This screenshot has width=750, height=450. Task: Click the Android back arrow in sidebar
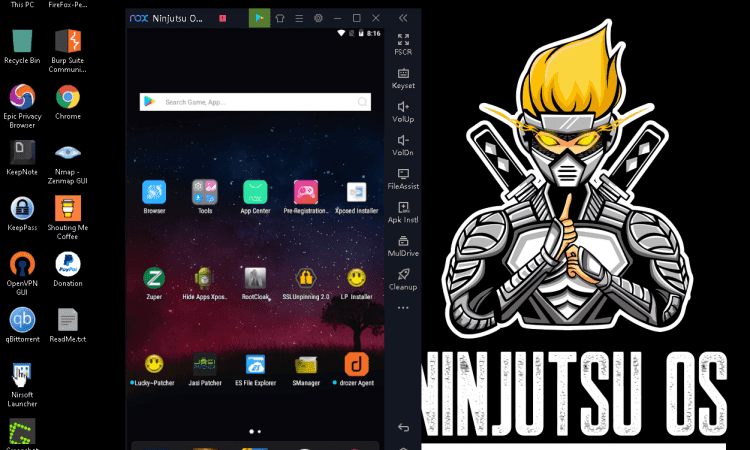tap(403, 427)
